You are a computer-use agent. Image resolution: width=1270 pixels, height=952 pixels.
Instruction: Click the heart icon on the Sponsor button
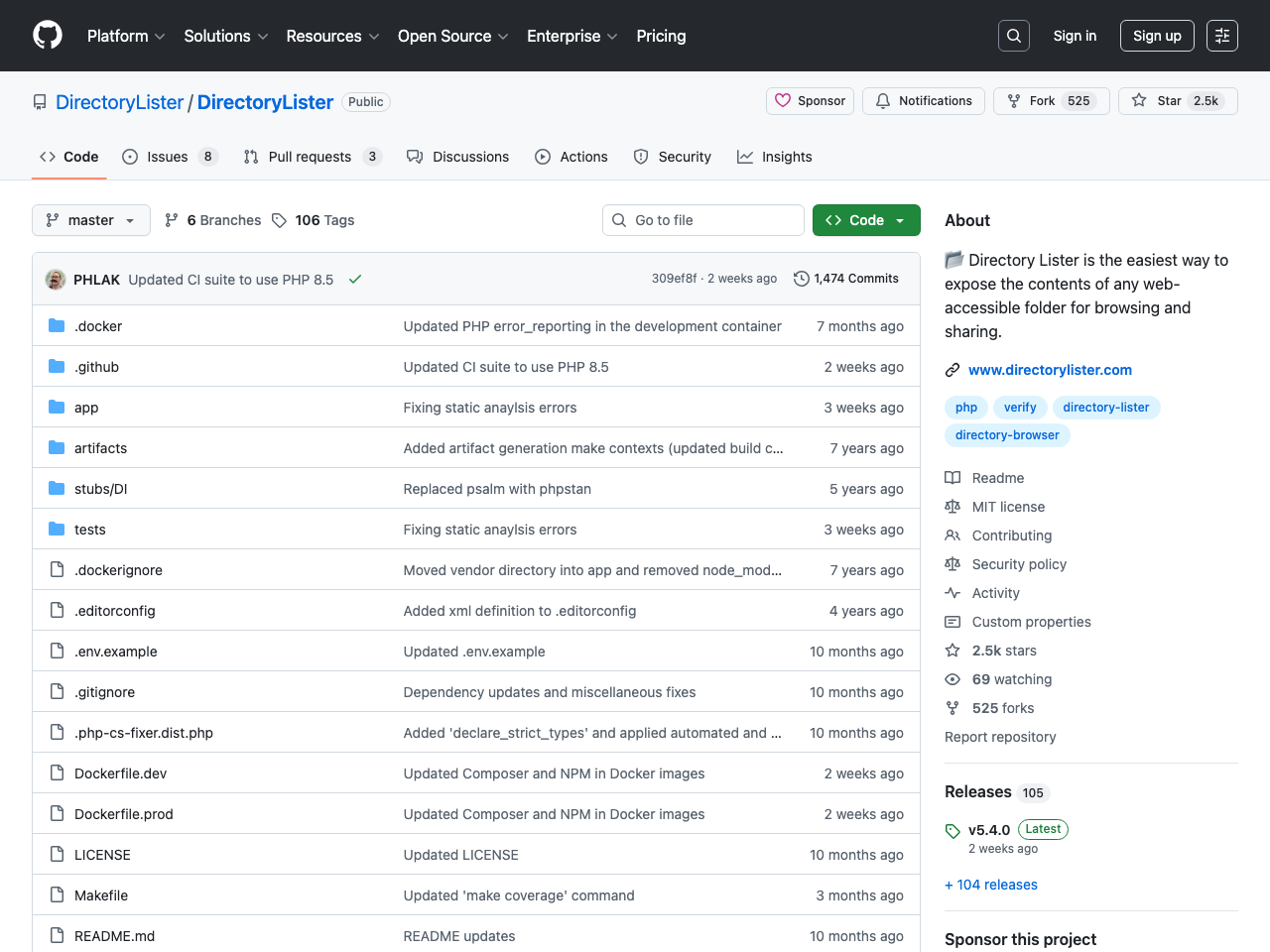coord(783,100)
